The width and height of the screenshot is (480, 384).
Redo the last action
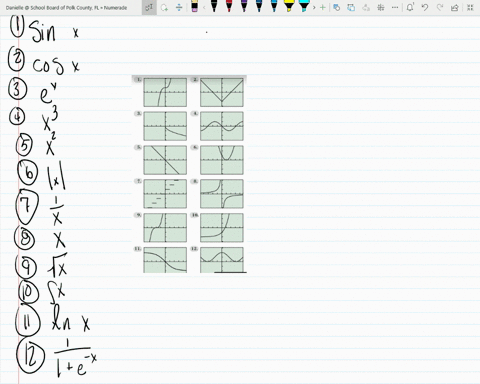[x=440, y=7]
